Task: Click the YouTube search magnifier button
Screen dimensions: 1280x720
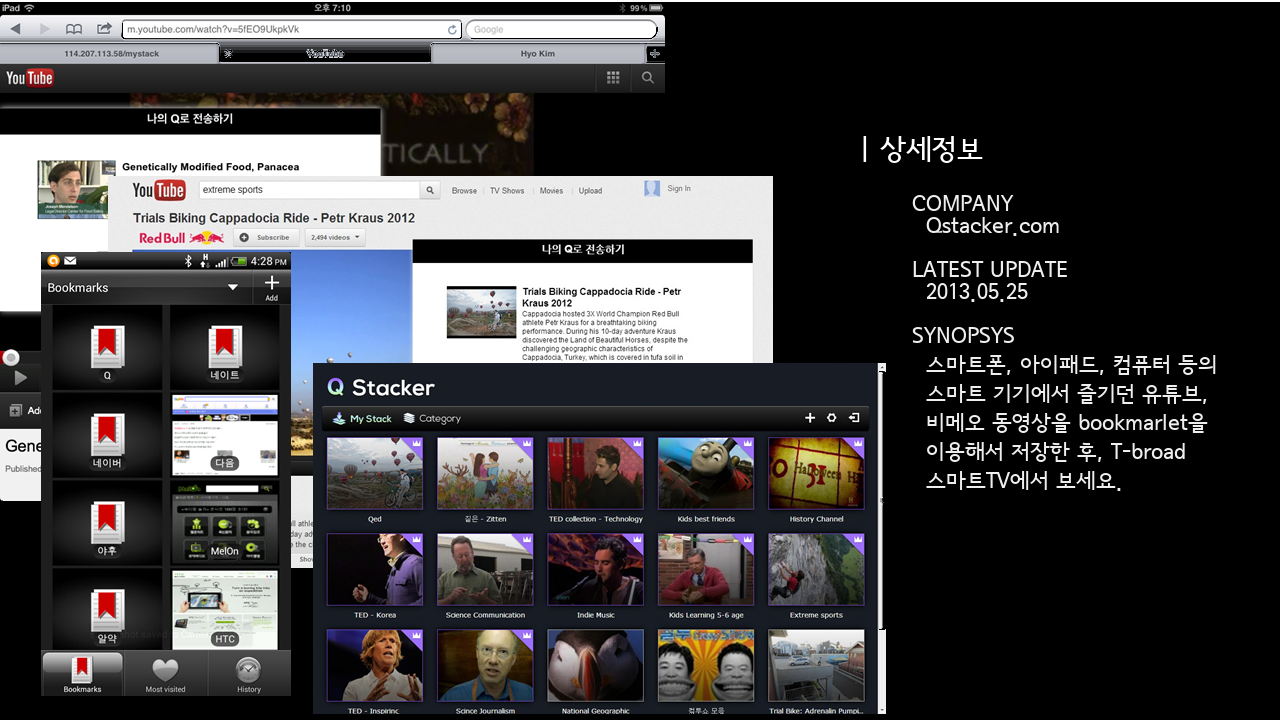Action: pyautogui.click(x=430, y=190)
